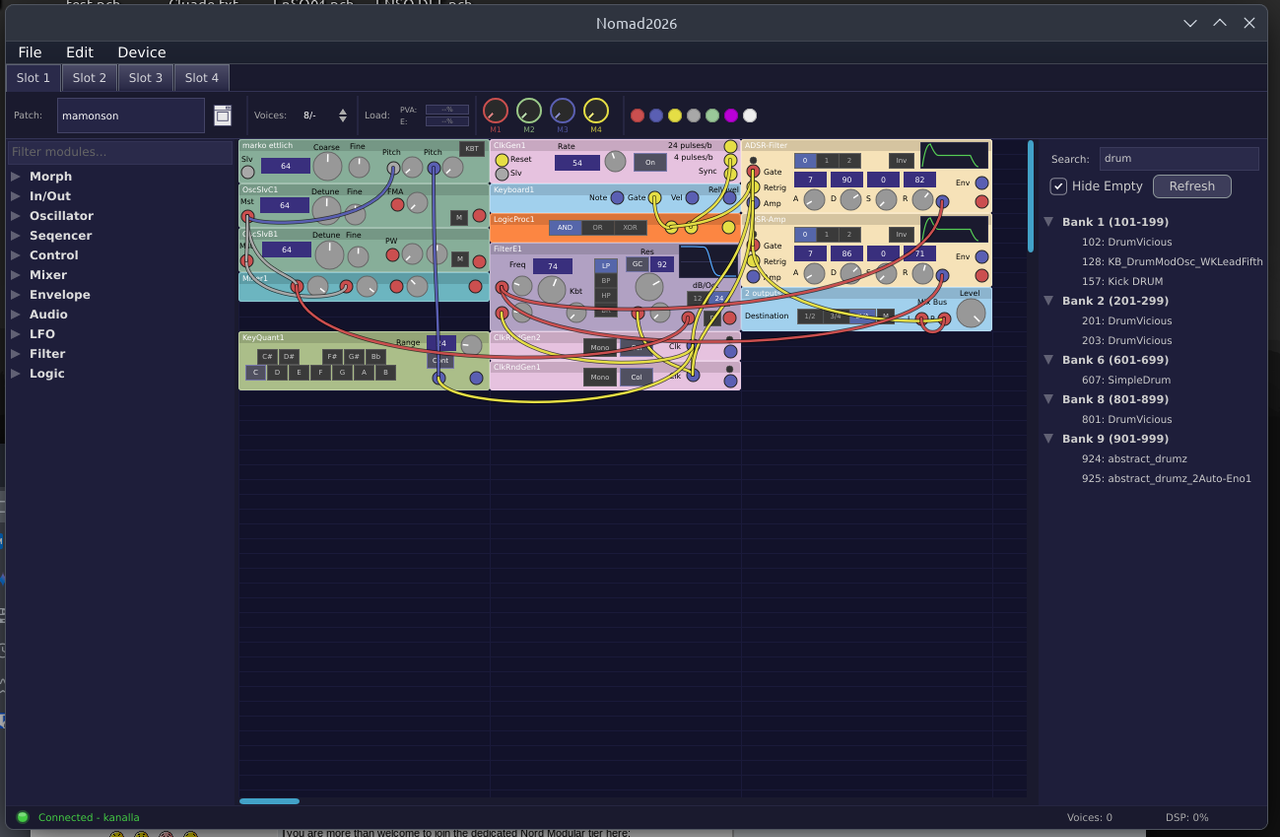The image size is (1280, 837).
Task: Mute OscSlvC1 with its M button
Action: (459, 217)
